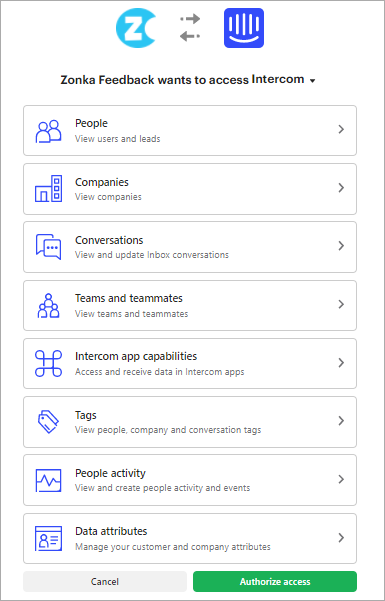Select 'View teams and teammates' description
Viewport: 385px width, 601px height.
click(132, 314)
